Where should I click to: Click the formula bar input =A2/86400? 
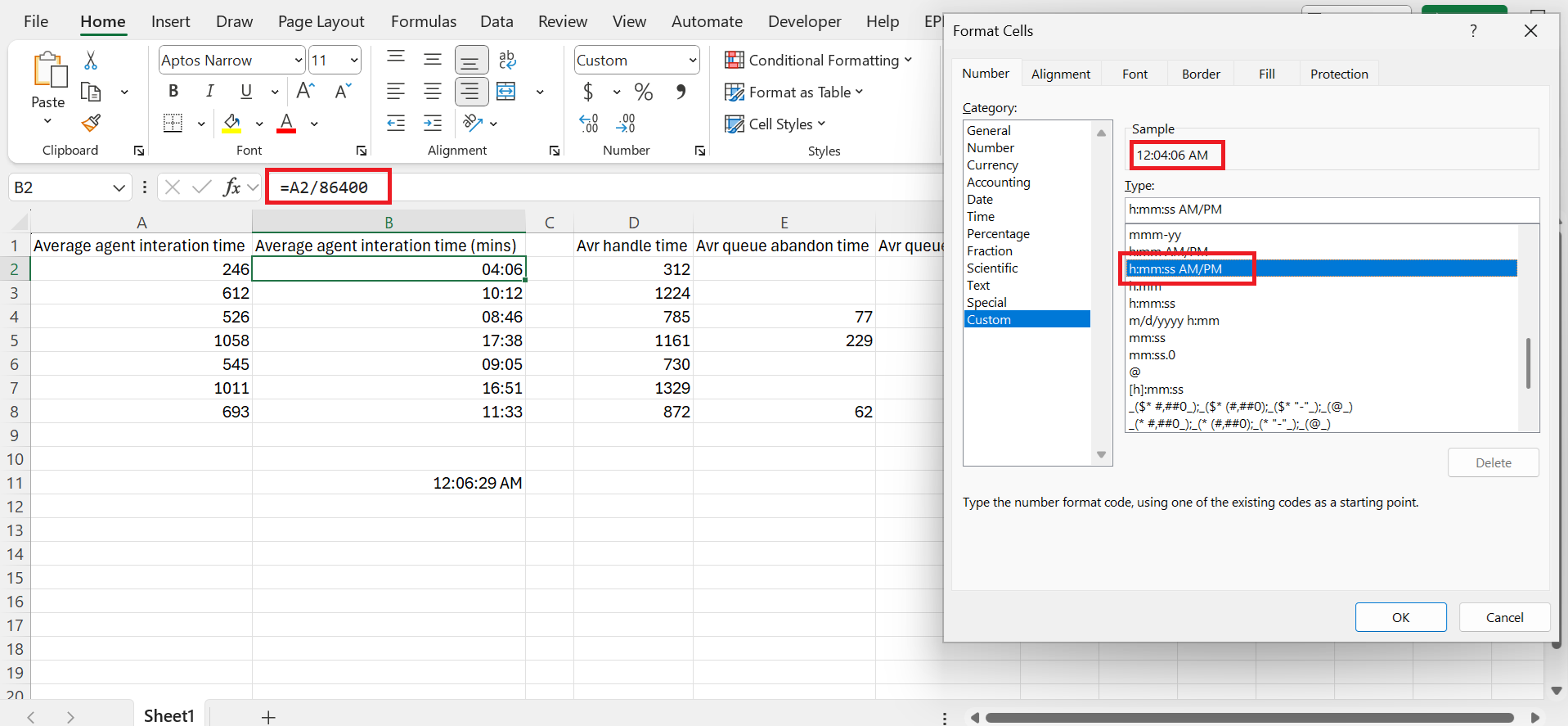pyautogui.click(x=324, y=187)
